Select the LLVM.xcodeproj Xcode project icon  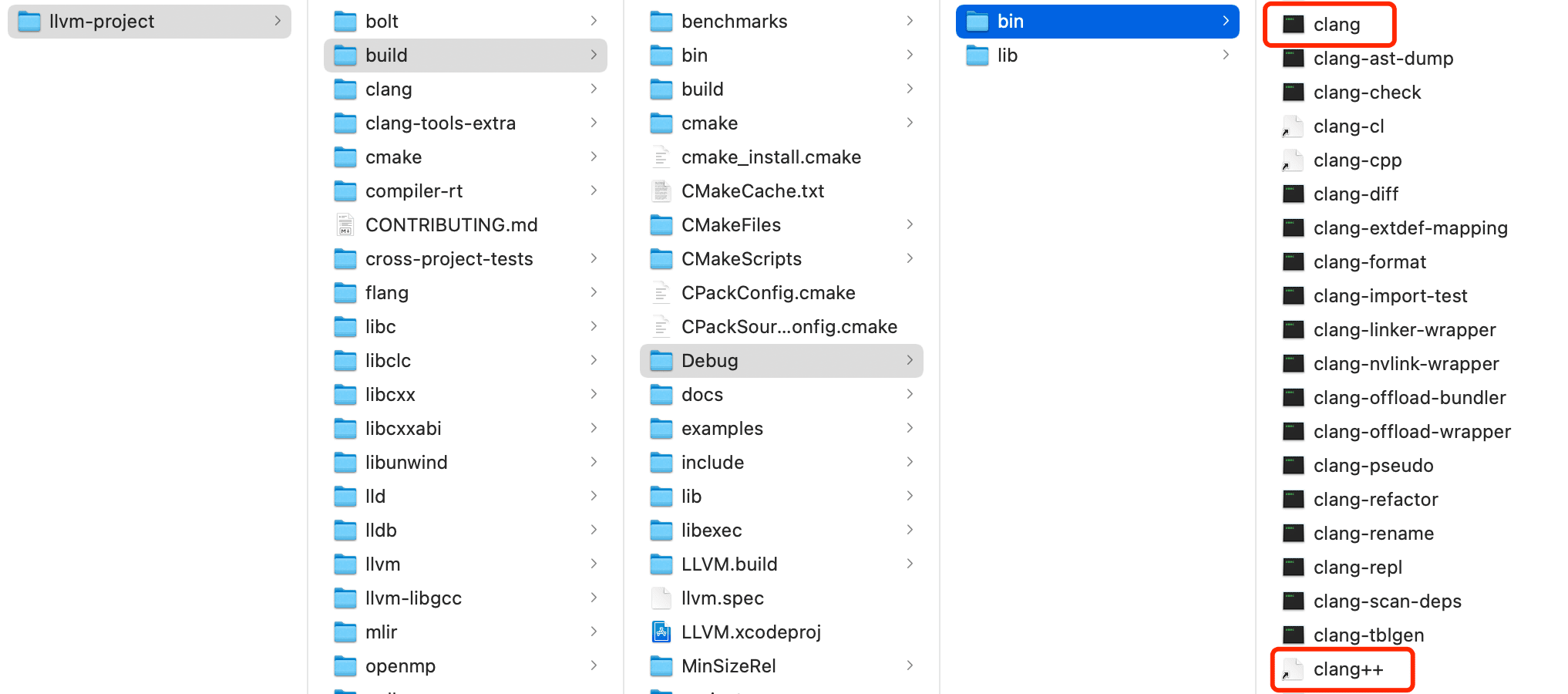pyautogui.click(x=661, y=632)
